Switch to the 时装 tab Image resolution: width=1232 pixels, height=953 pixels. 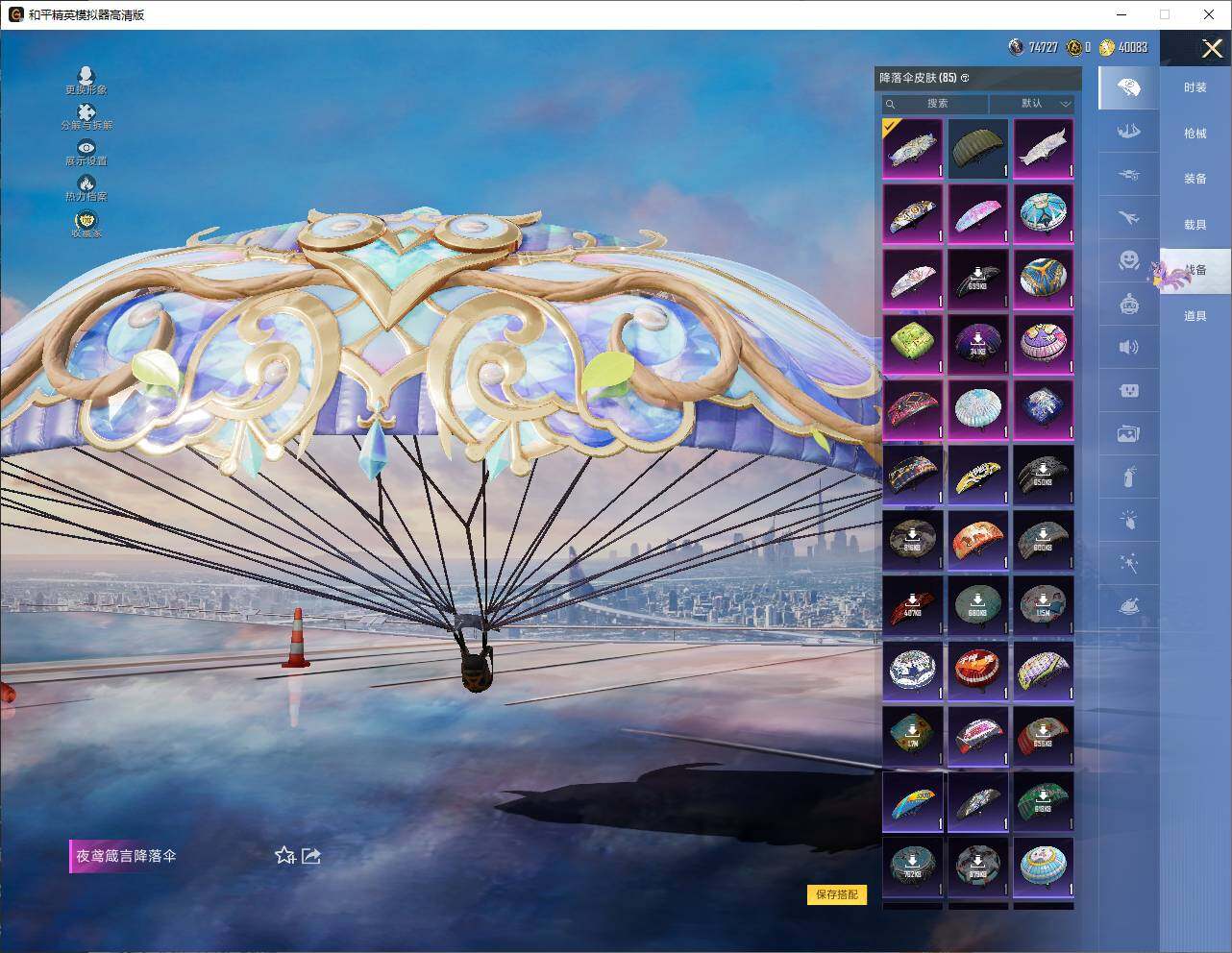(1195, 87)
